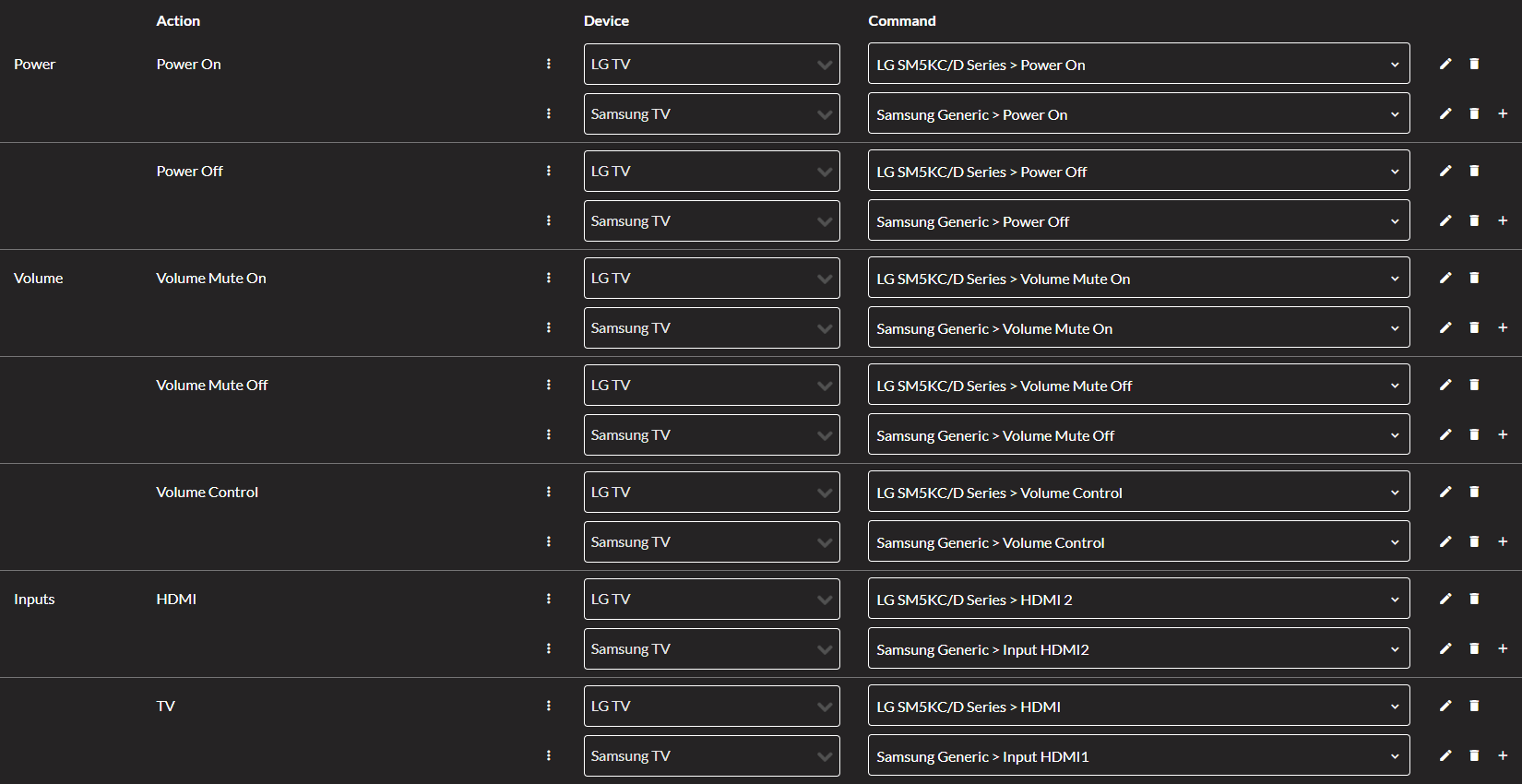Viewport: 1522px width, 784px height.
Task: Add a device under Power Off action
Action: [x=1503, y=220]
